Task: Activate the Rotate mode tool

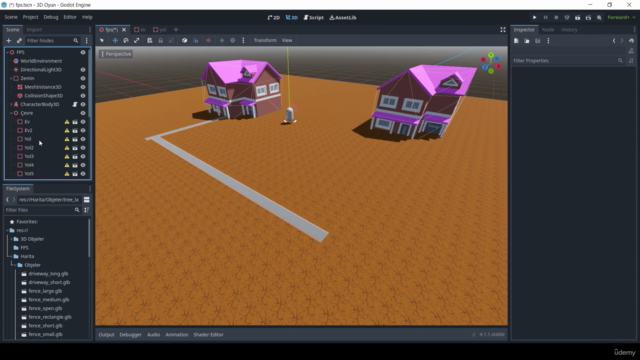Action: click(126, 40)
